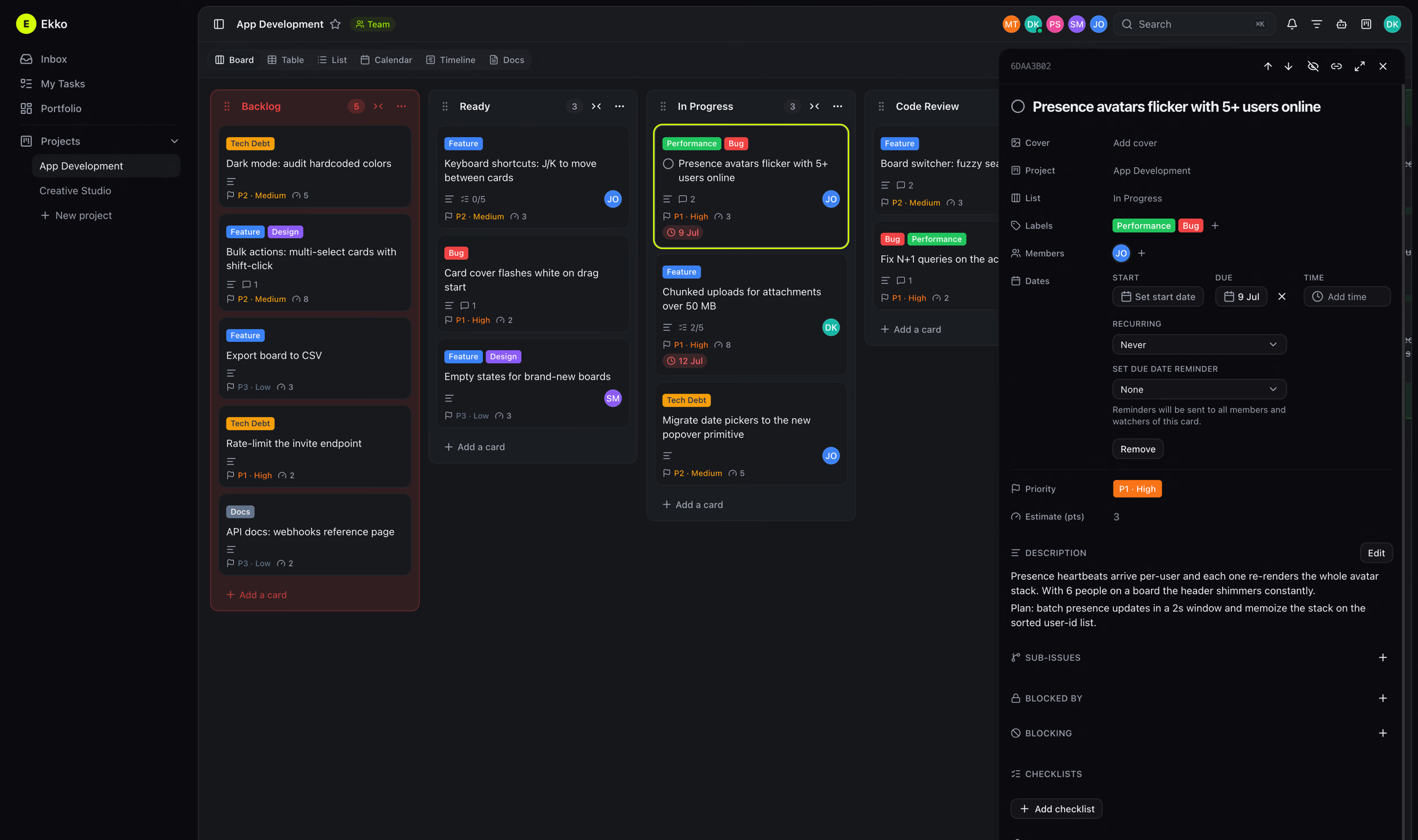Mark panel card title as complete
The image size is (1418, 840).
click(x=1018, y=107)
